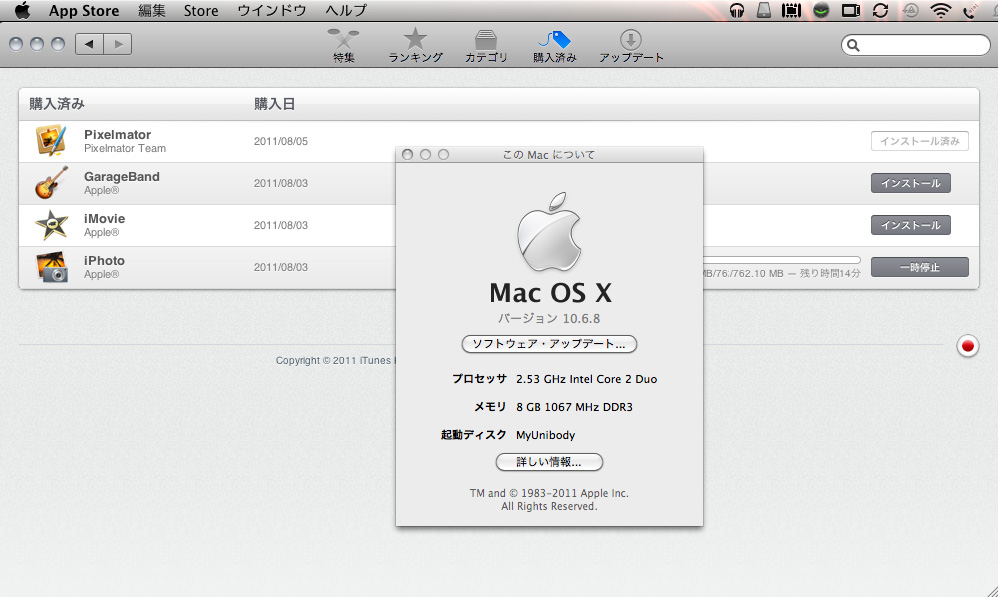Install iMovie with its インストール button

910,225
